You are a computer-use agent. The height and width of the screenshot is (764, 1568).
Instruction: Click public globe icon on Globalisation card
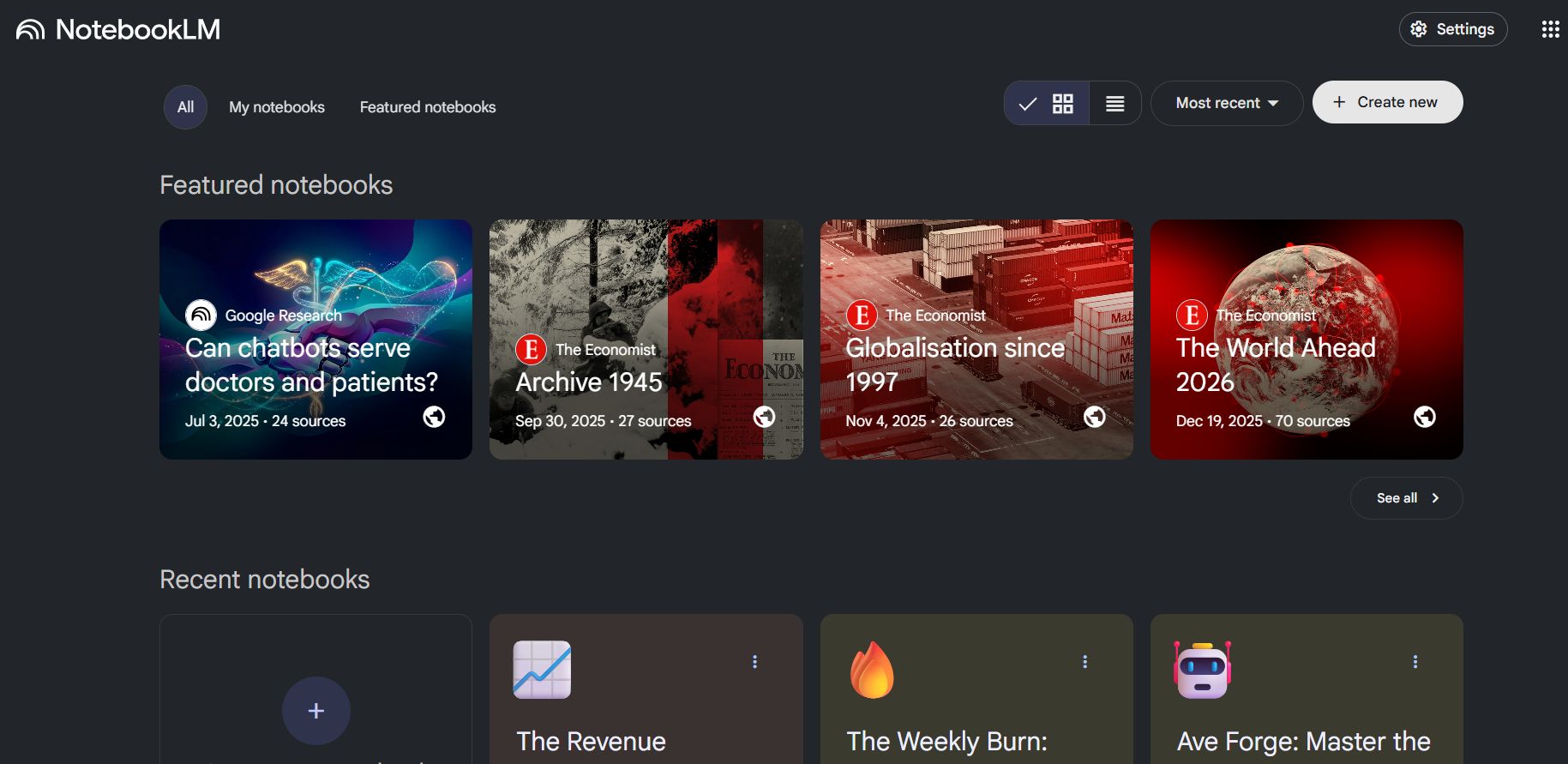1095,417
